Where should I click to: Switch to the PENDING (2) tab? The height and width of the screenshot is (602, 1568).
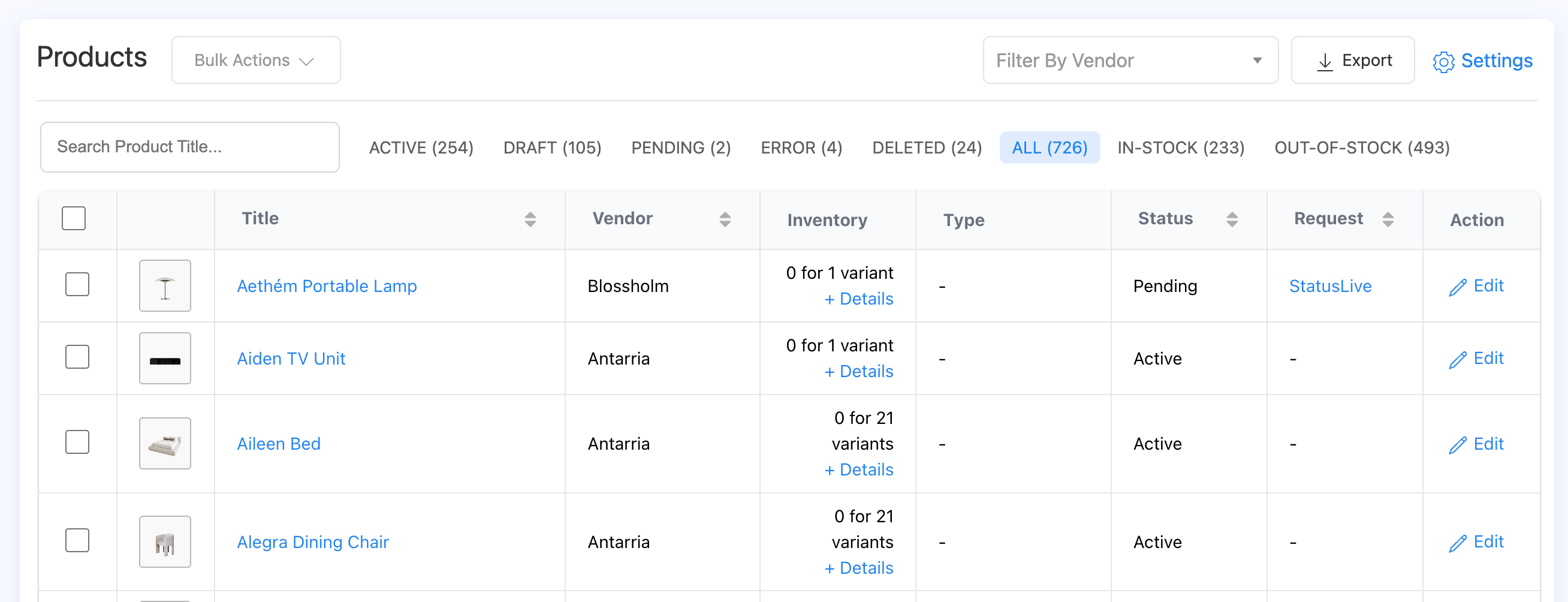click(681, 148)
